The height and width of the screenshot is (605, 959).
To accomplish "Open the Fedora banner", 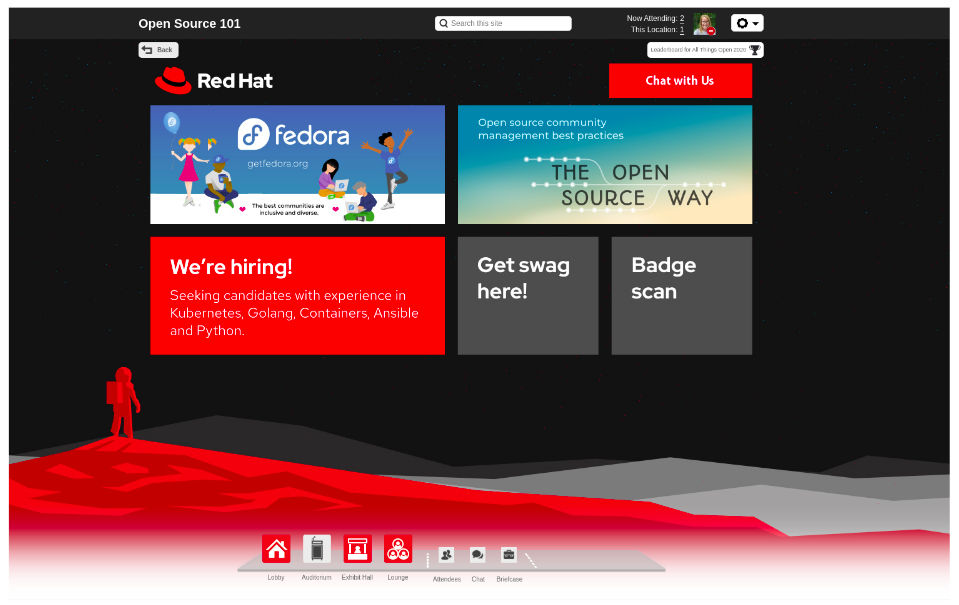I will 297,165.
